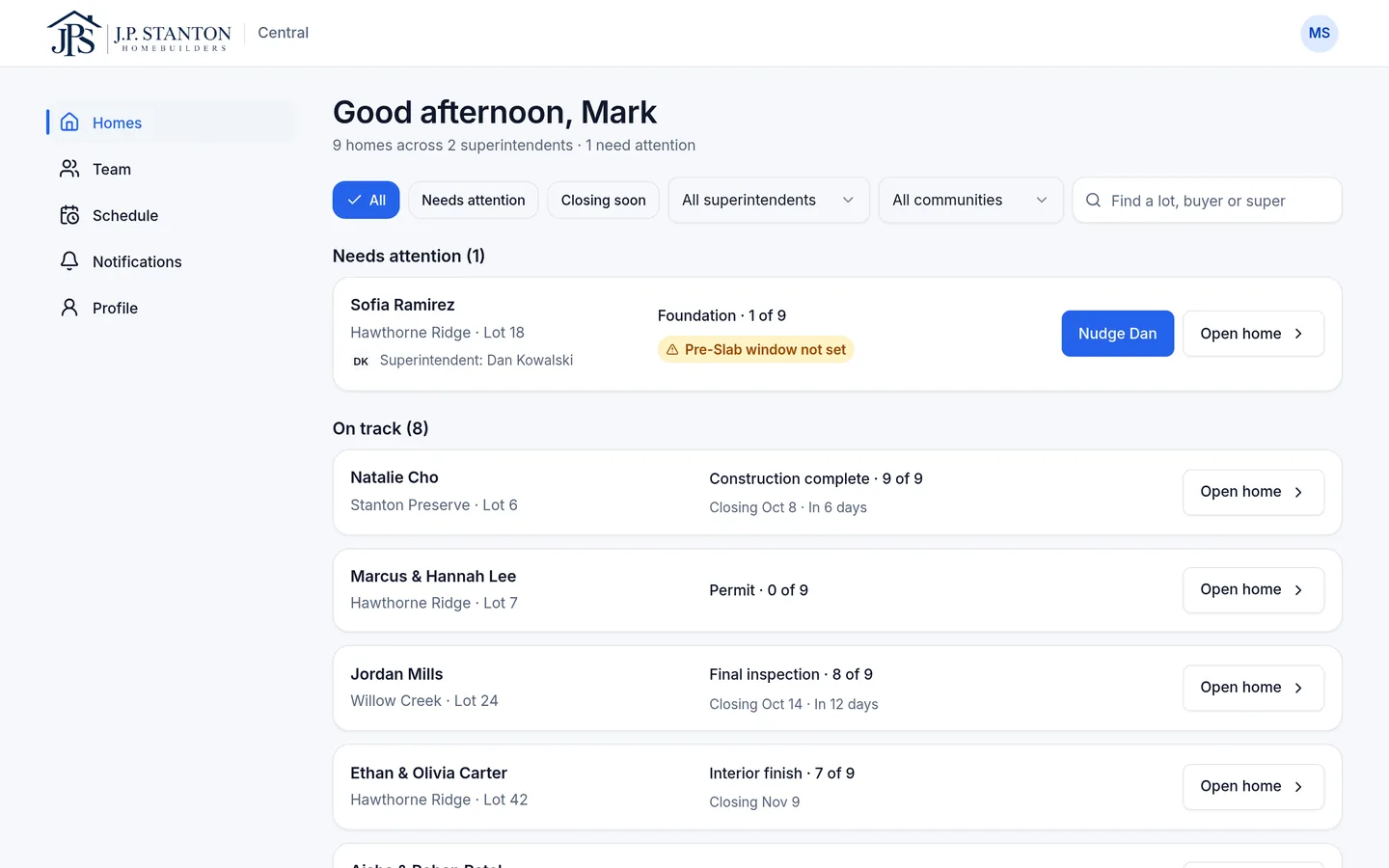
Task: Click Final inspection · 8 of 9 status
Action: point(791,674)
